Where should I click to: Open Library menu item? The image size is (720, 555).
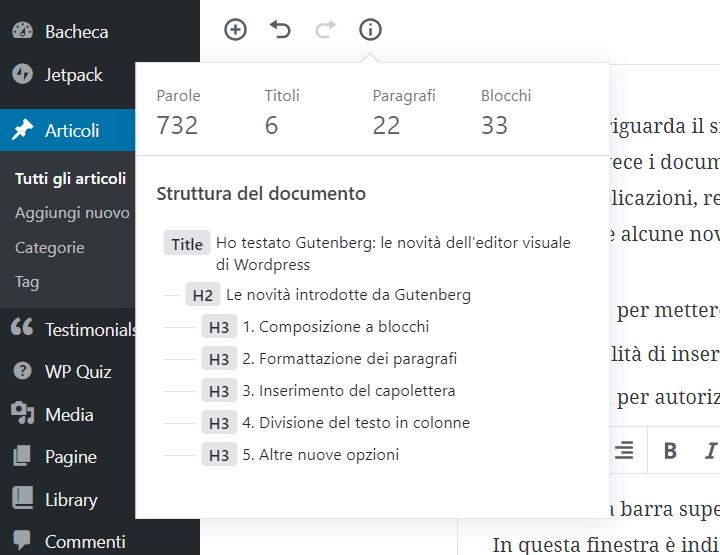click(71, 499)
